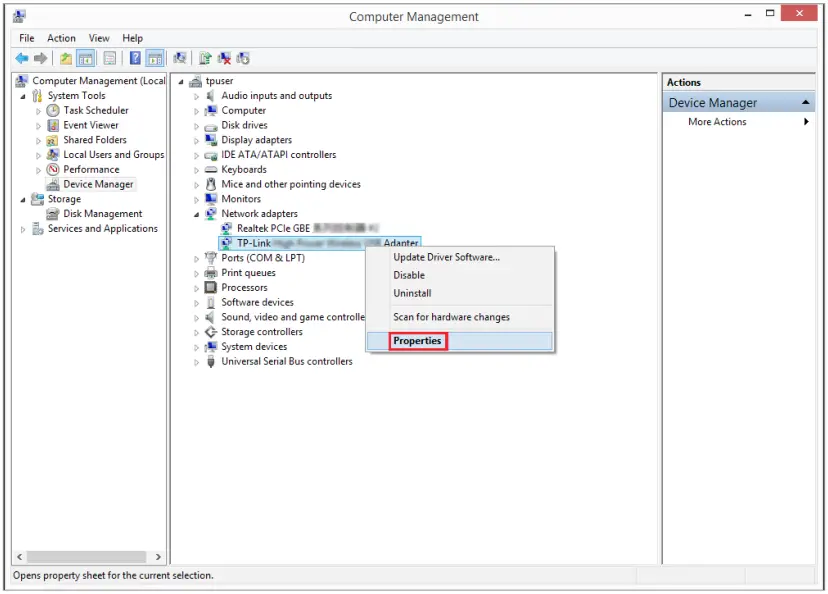Click Update Driver Software in context menu
The height and width of the screenshot is (594, 828).
pos(446,257)
